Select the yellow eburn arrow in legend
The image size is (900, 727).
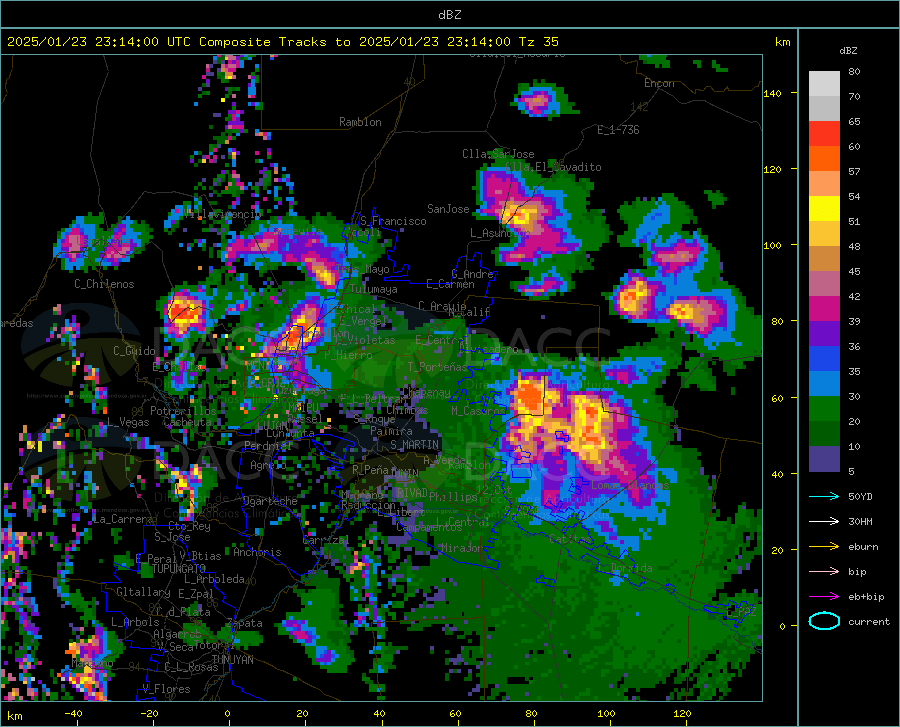(824, 546)
